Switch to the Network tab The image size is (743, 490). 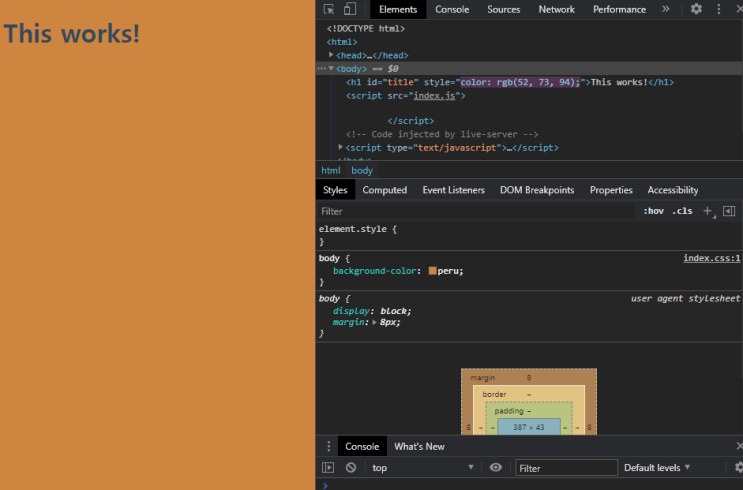tap(556, 9)
